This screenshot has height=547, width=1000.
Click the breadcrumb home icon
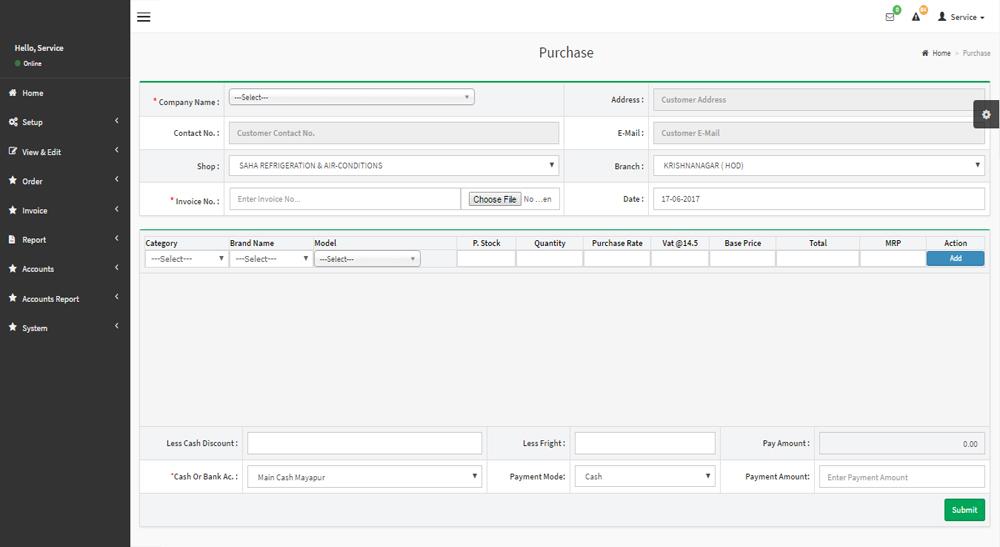(x=925, y=53)
